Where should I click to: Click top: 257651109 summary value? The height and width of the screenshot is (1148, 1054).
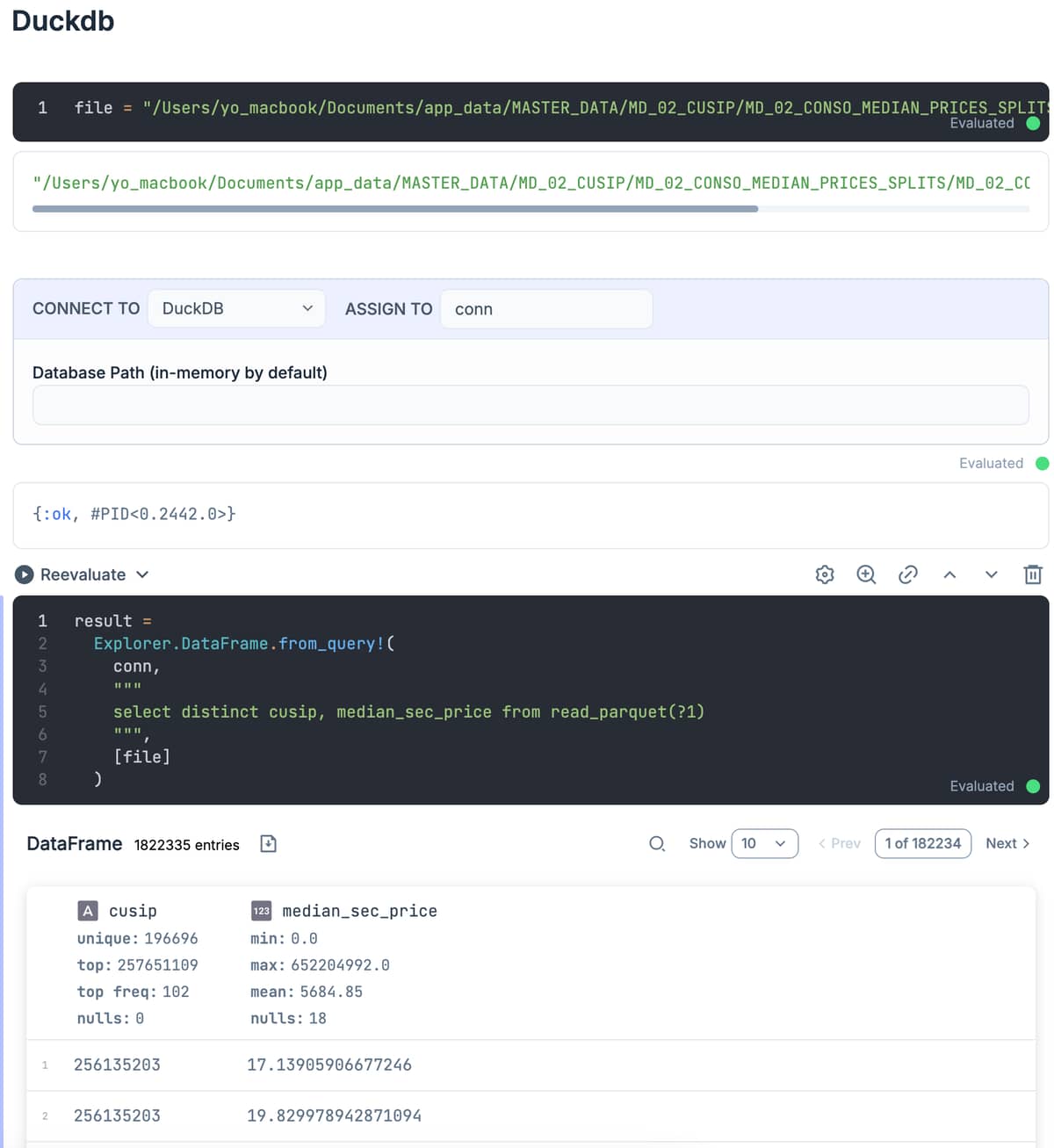(138, 964)
